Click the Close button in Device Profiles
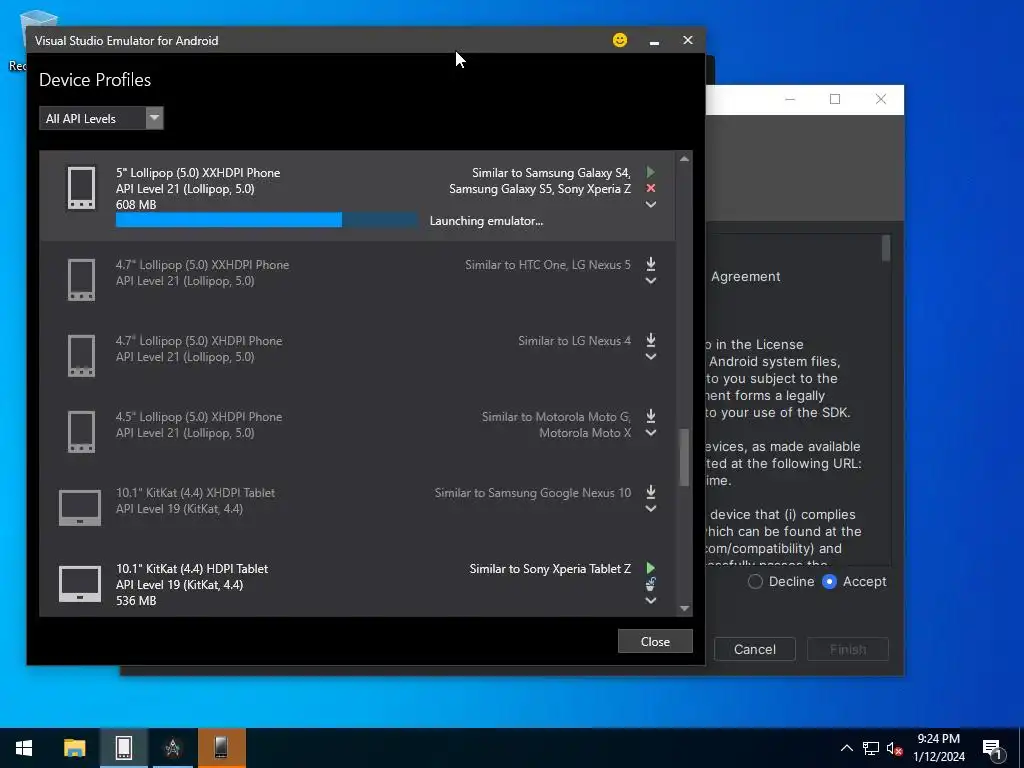 655,641
